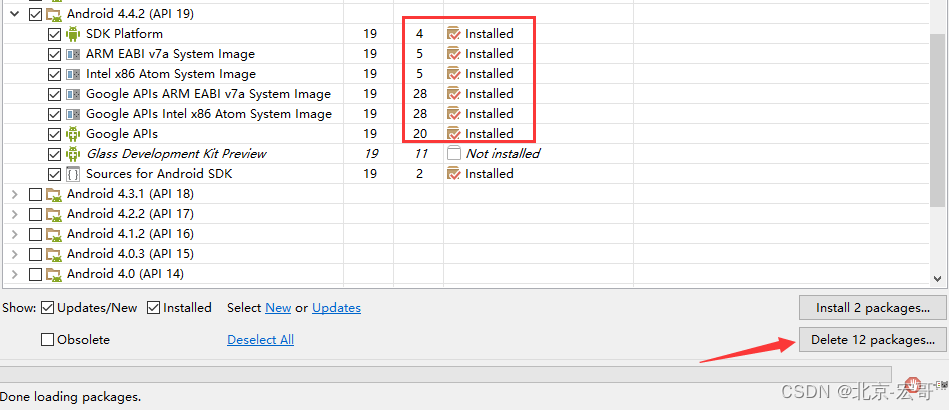Expand the Android 4.3.1 (API 18) group
This screenshot has height=410, width=949.
pos(15,194)
